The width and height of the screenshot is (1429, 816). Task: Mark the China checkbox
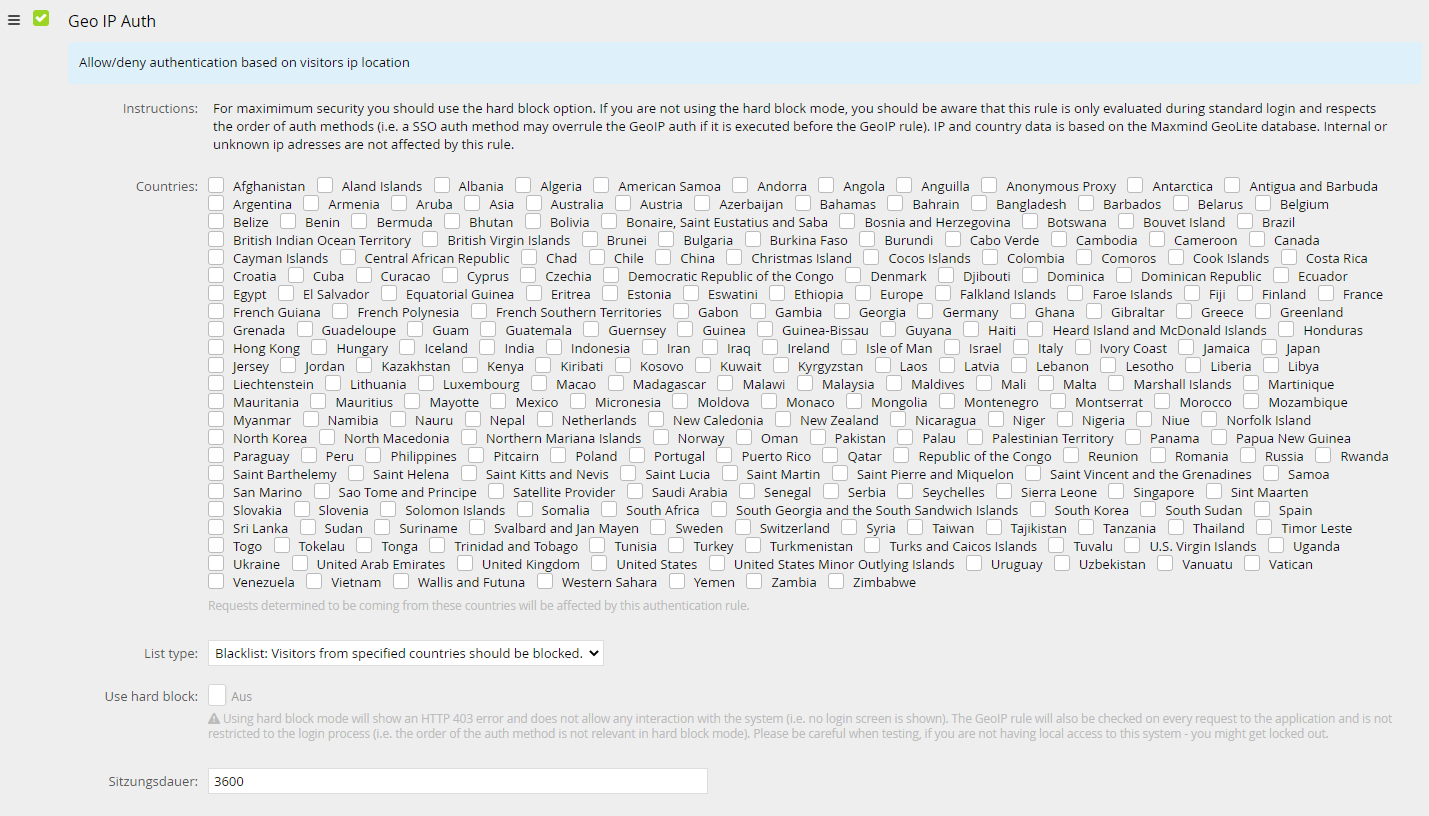pos(664,257)
